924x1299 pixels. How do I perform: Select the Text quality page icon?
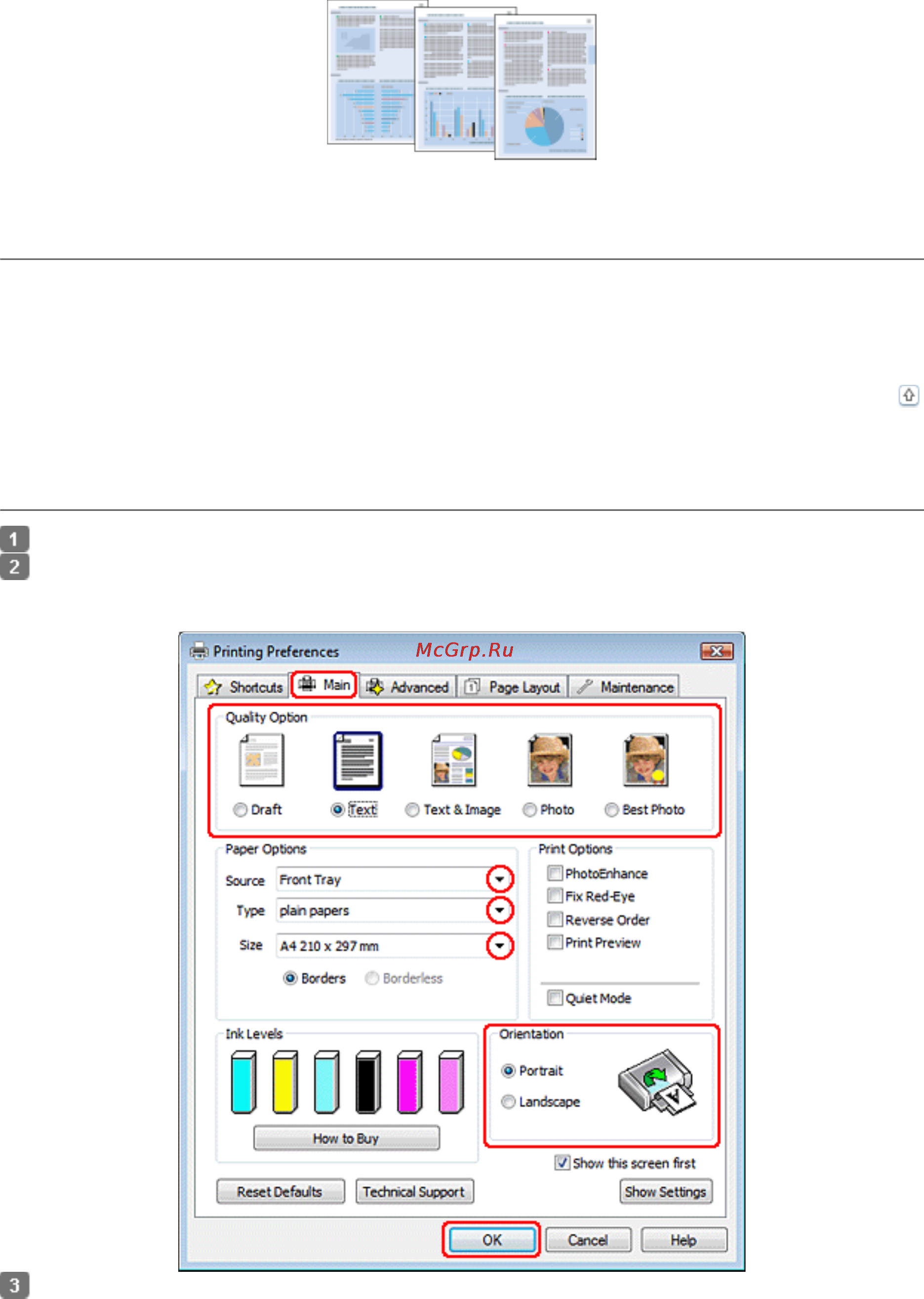[x=358, y=760]
